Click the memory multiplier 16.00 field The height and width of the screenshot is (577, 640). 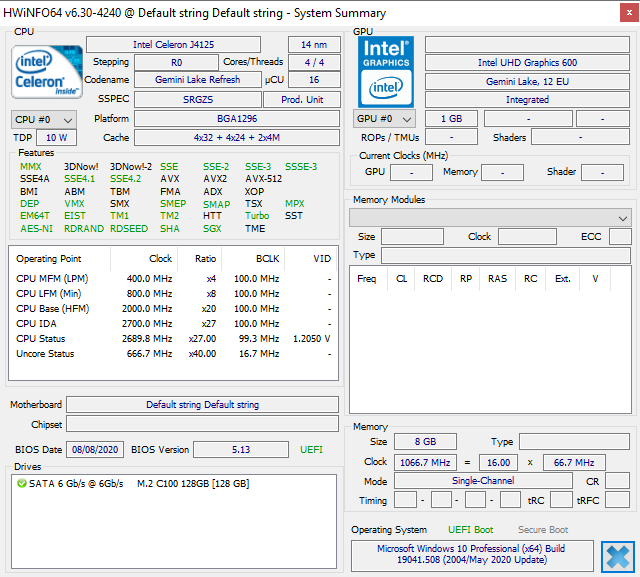[x=498, y=463]
